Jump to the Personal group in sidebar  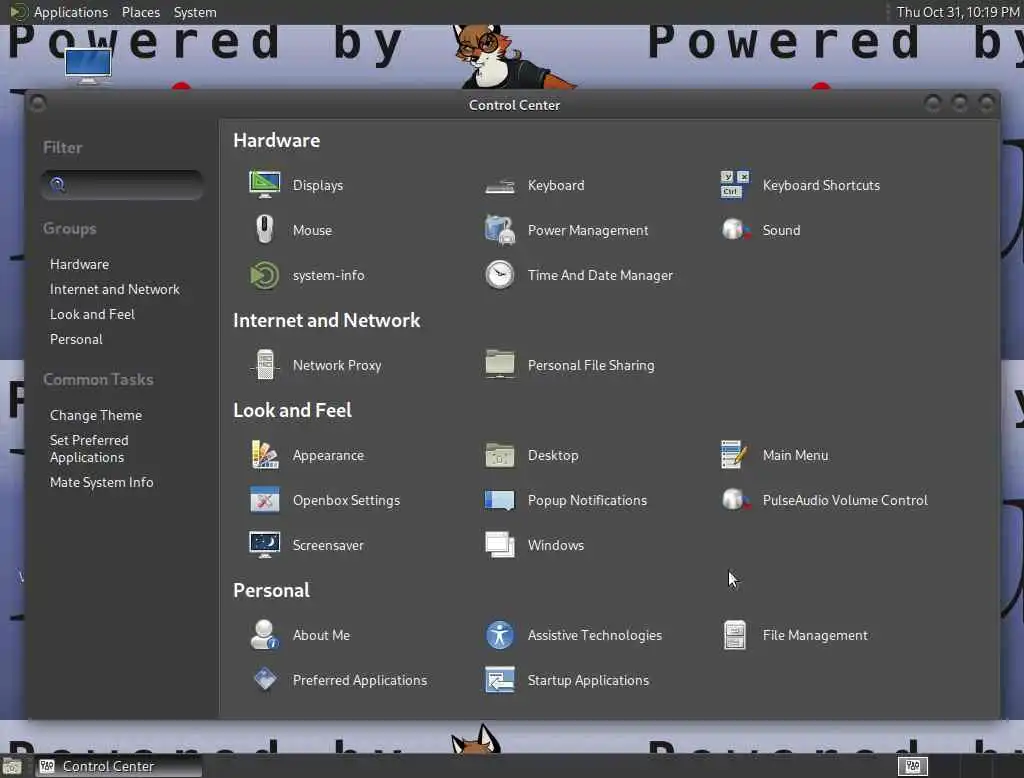click(x=76, y=339)
